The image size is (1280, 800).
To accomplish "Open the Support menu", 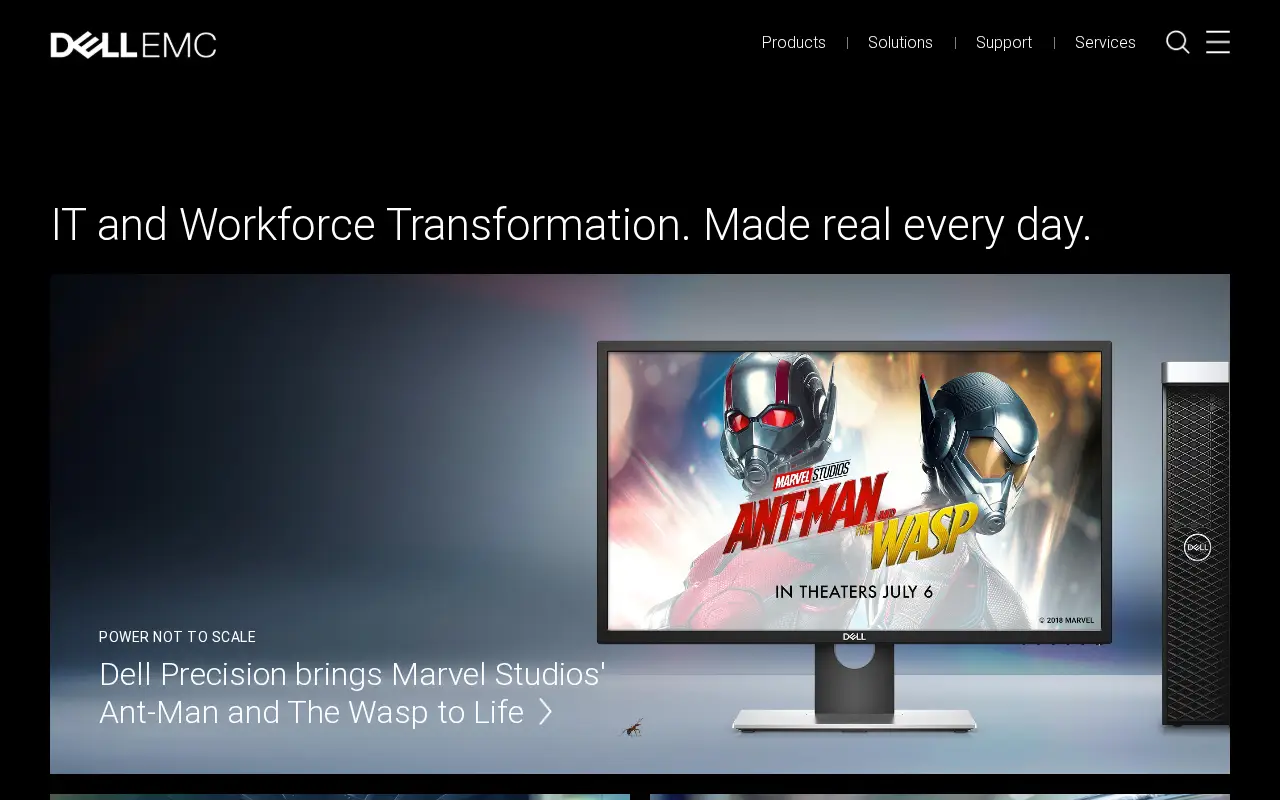I will (1004, 42).
